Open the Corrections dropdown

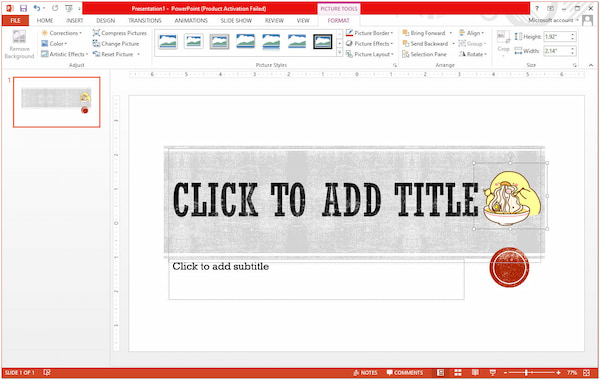[x=62, y=33]
